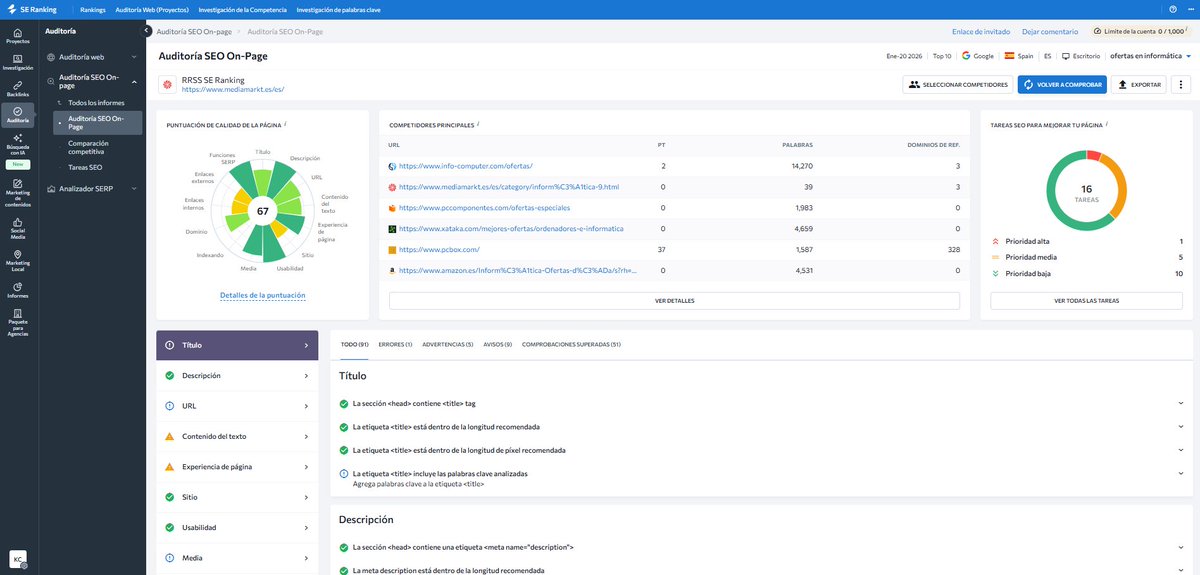Screen dimensions: 1200x575
Task: Click the 16 Tareas donut chart
Action: 1087,190
